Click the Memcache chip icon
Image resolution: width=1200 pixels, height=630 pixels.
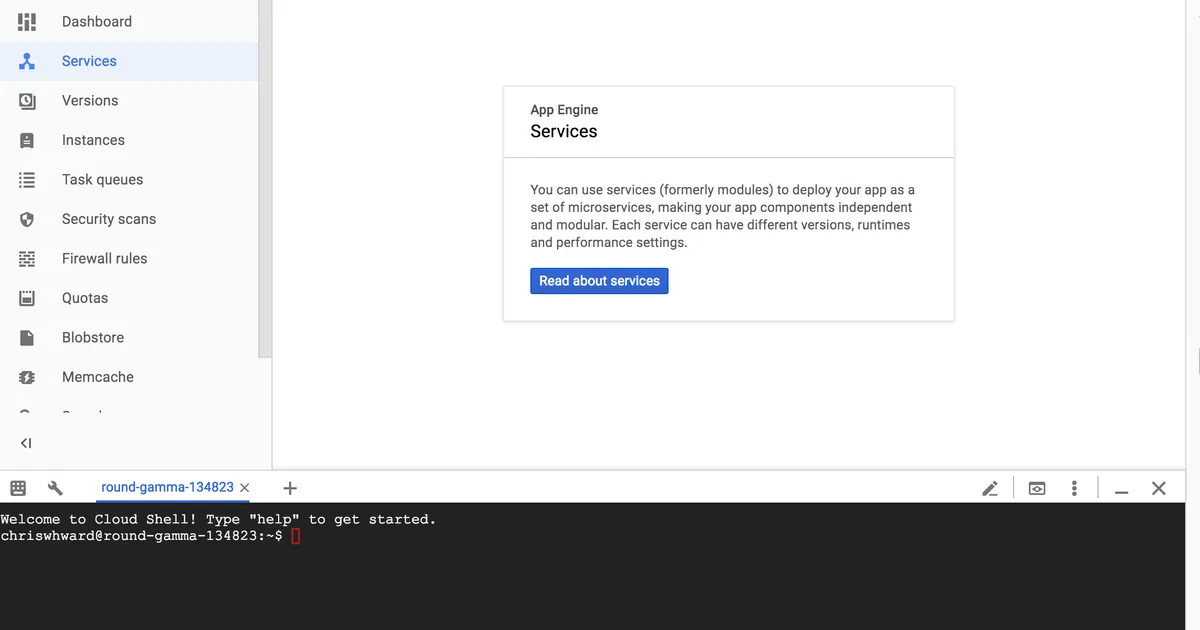pyautogui.click(x=27, y=377)
